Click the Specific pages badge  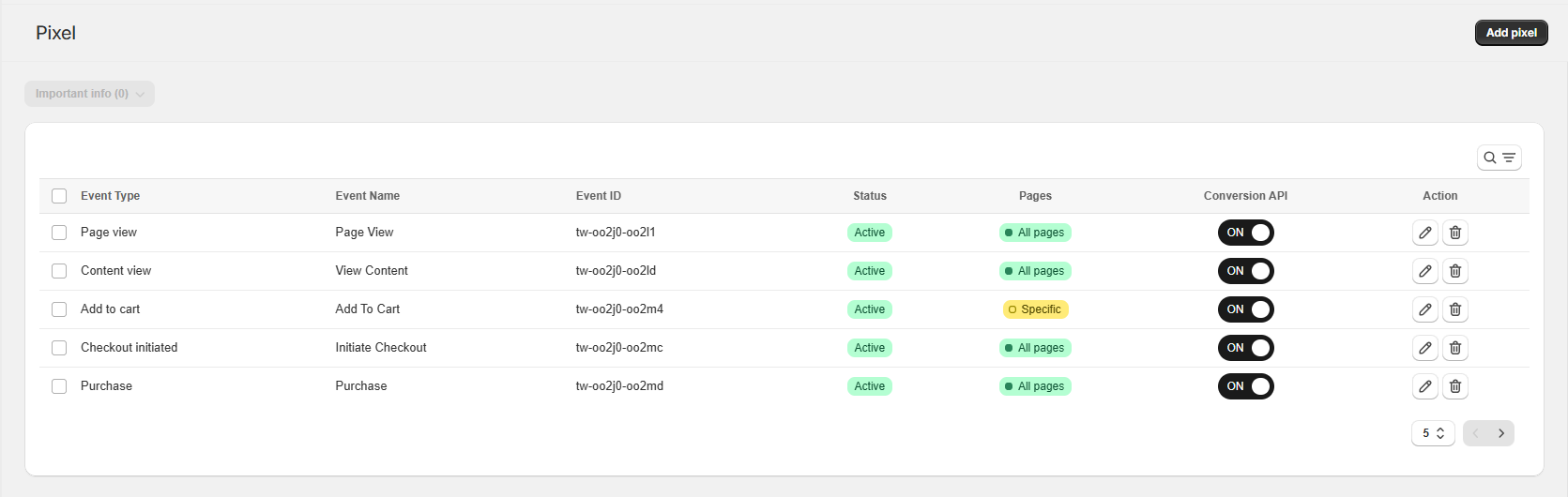[1035, 309]
